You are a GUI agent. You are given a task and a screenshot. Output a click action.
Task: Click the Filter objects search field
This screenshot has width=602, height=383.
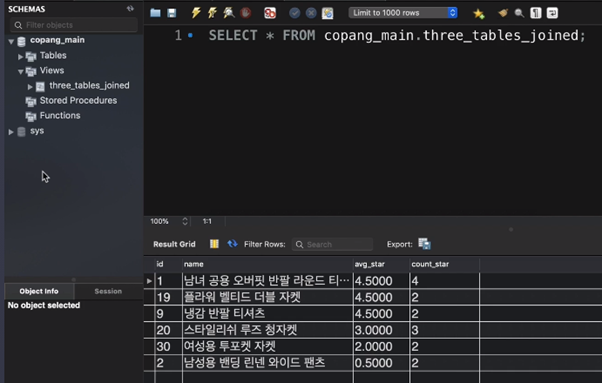tap(74, 25)
